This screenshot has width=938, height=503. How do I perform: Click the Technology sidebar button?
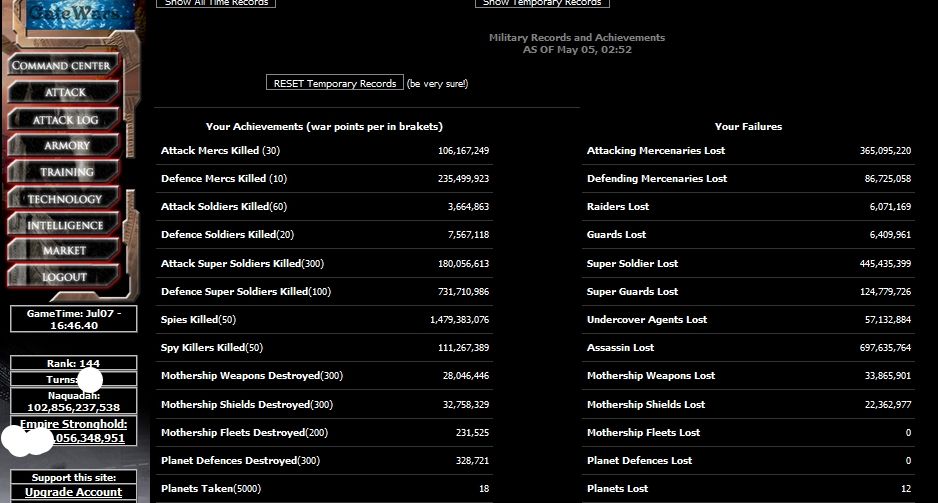coord(65,199)
